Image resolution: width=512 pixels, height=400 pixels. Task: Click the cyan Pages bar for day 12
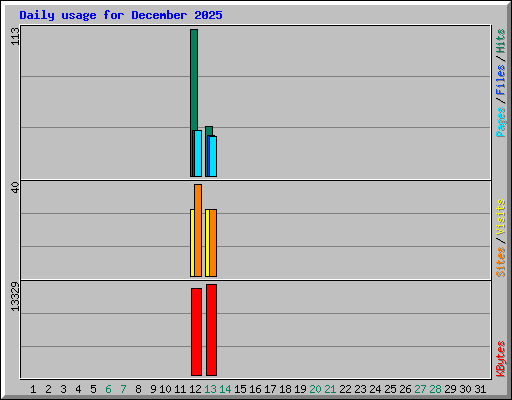(x=198, y=153)
